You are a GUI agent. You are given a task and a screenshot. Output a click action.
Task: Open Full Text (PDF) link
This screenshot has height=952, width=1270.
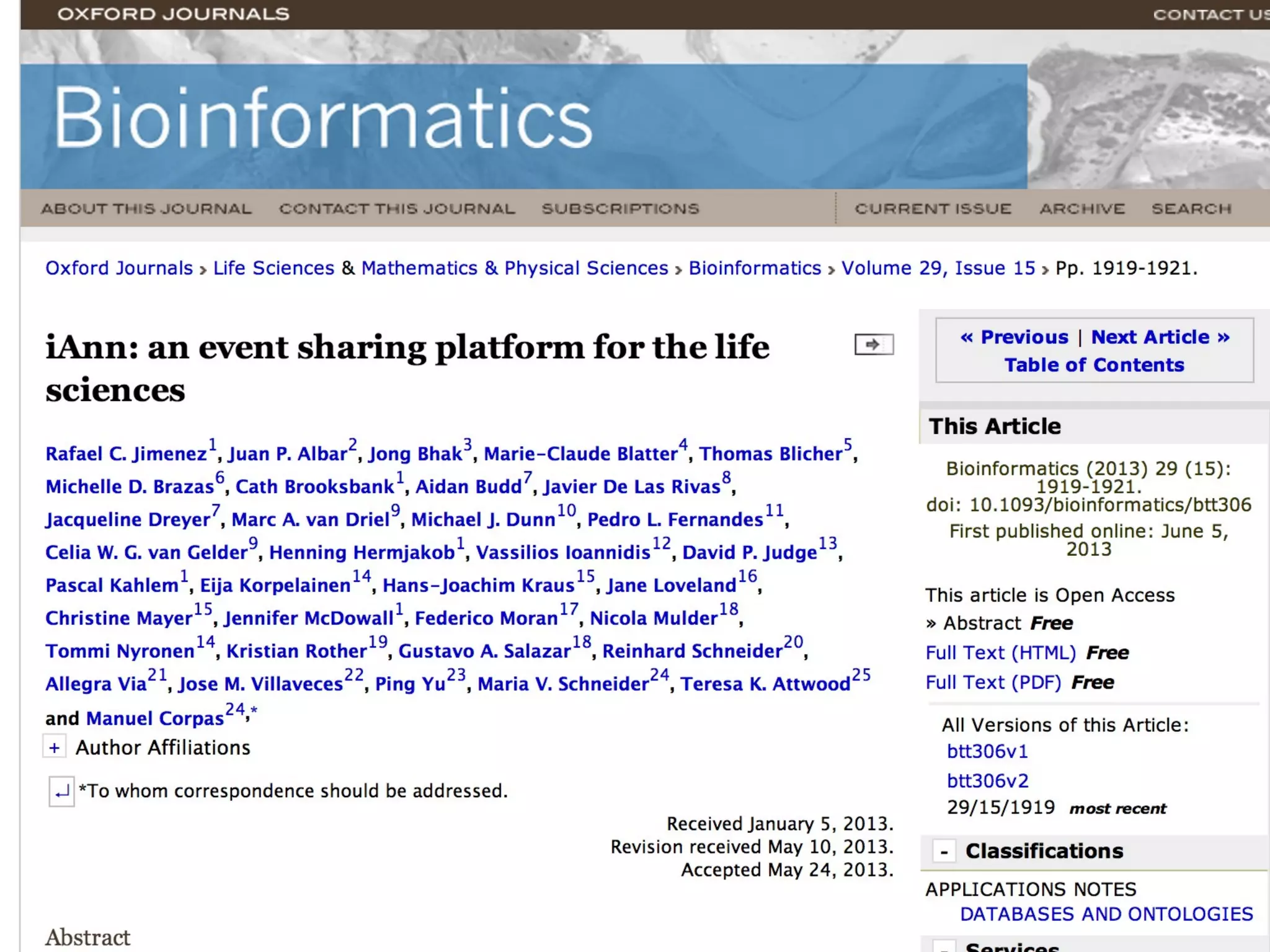993,682
